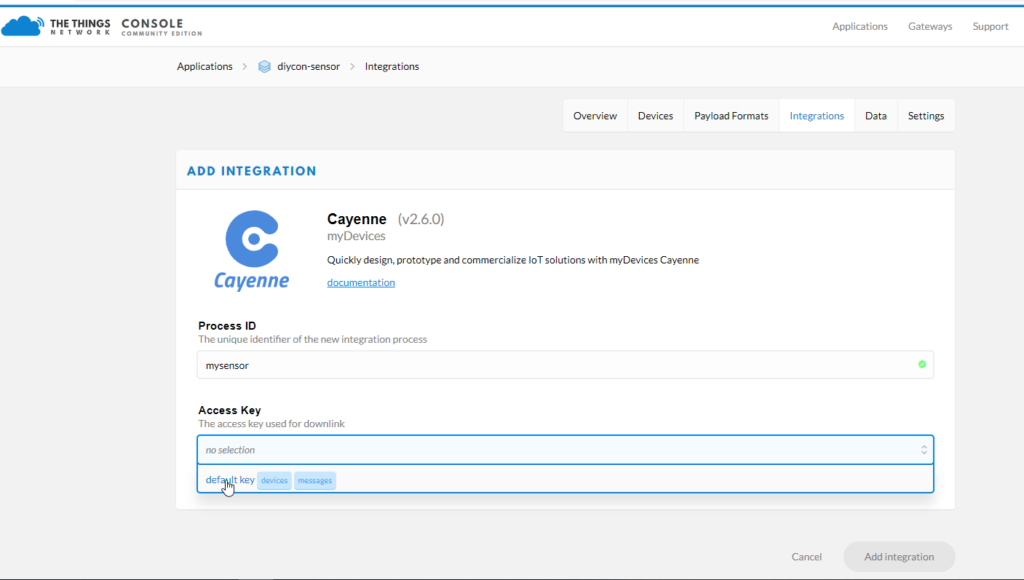This screenshot has width=1024, height=580.
Task: Open the Overview tab
Action: point(595,116)
